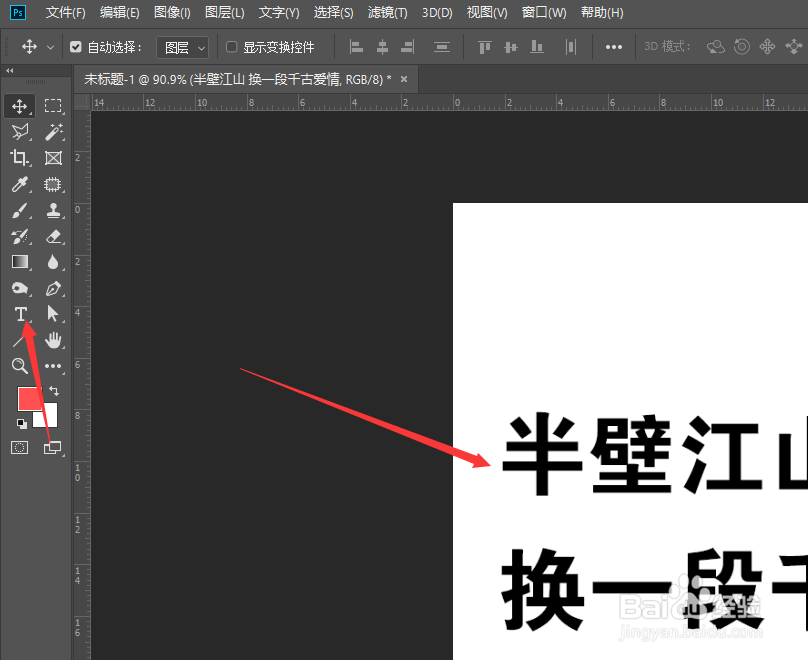Select the Patch tool
Image resolution: width=808 pixels, height=660 pixels.
(53, 184)
